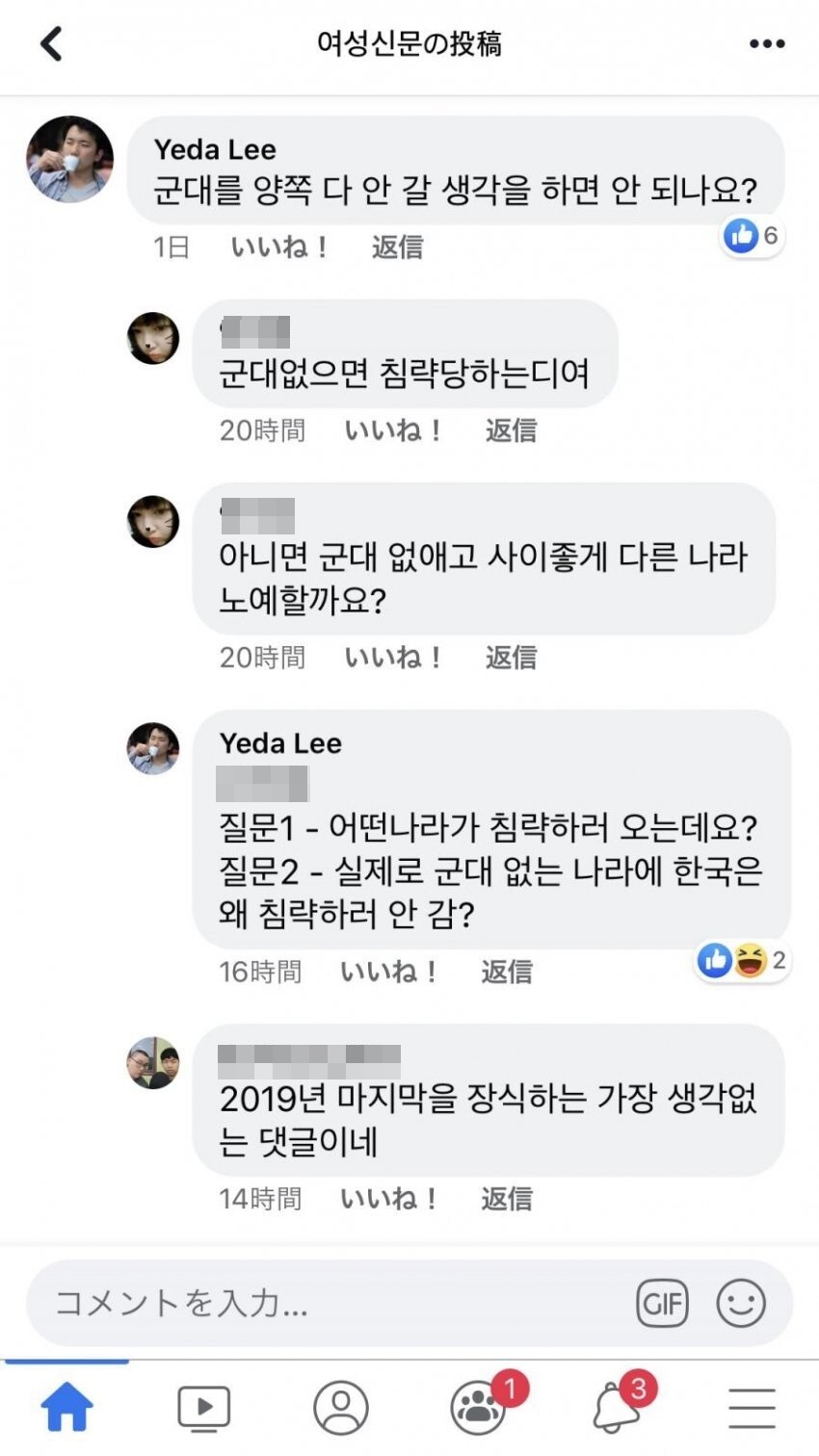Like Yeda Lee's top comment
The image size is (819, 1456).
click(x=279, y=247)
